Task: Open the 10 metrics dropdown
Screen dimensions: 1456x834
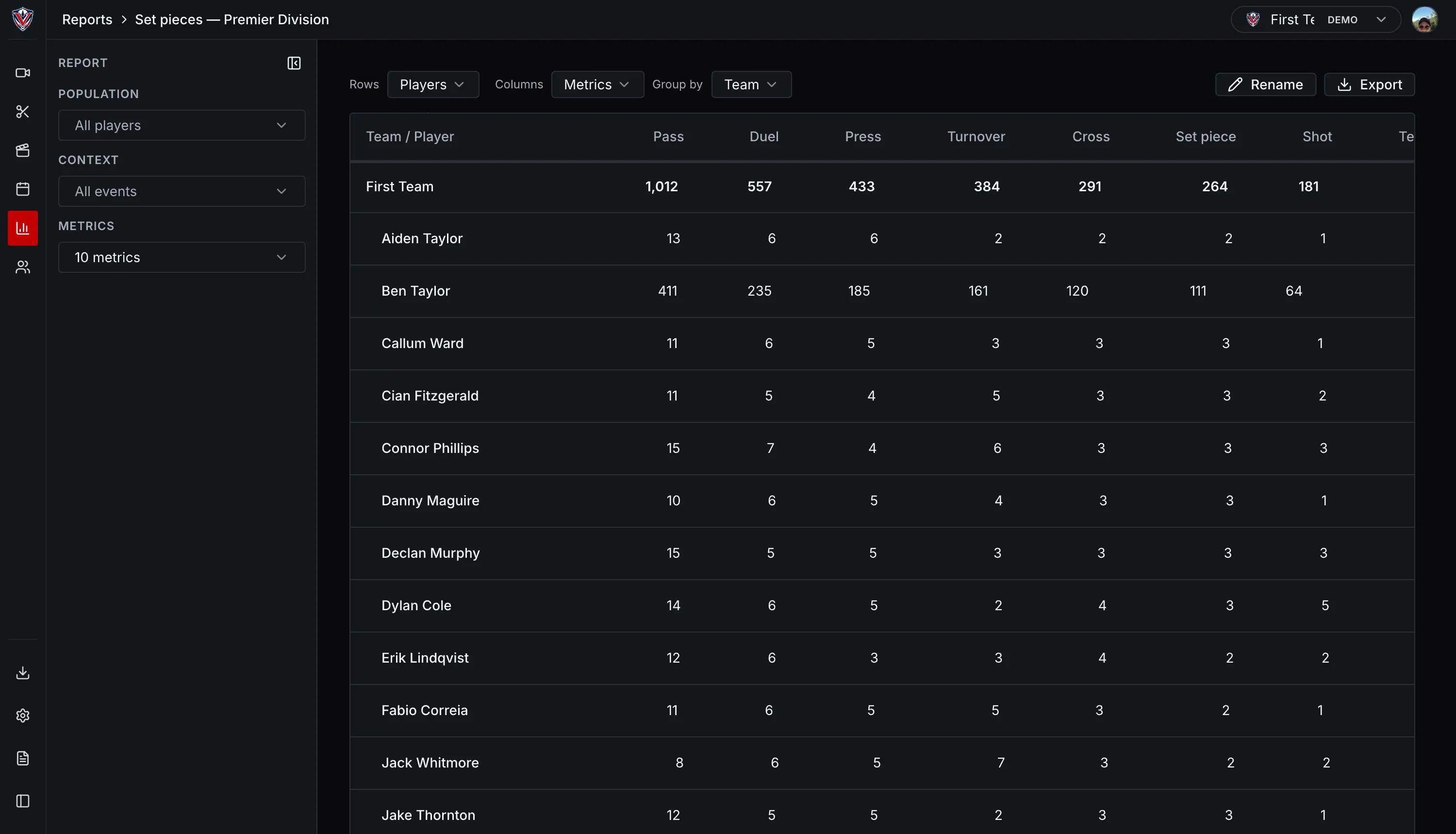Action: (182, 257)
